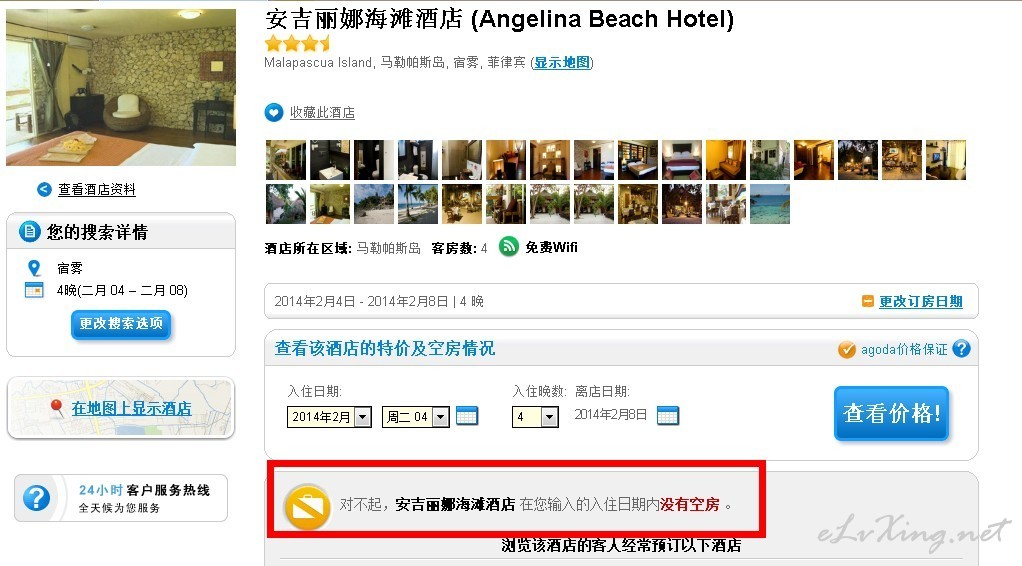Click 在地图上显示酒店 link
The width and height of the screenshot is (1022, 566).
pyautogui.click(x=131, y=408)
